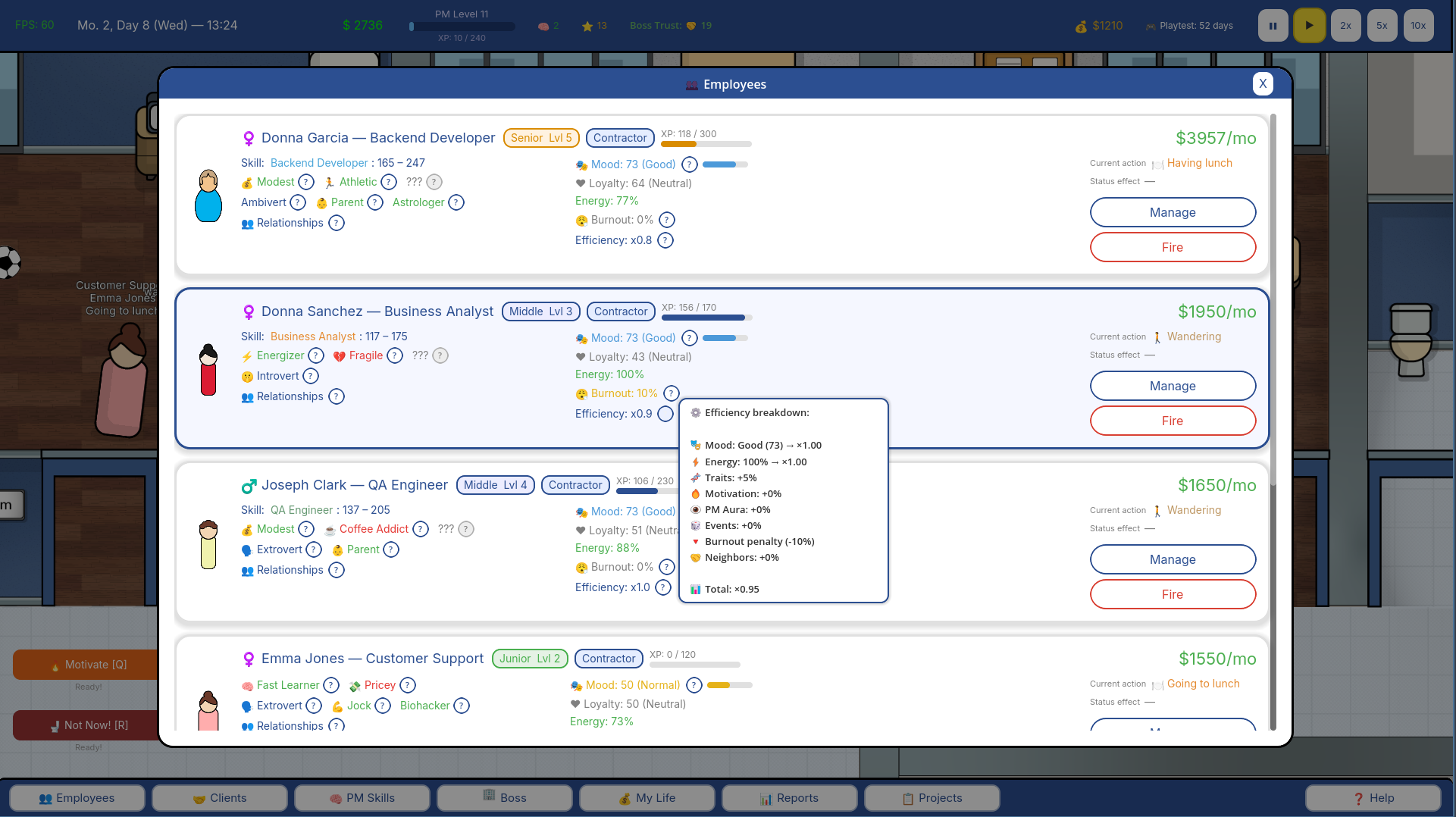This screenshot has width=1456, height=817.
Task: Open Emma Jones's Mood help icon
Action: pos(694,685)
